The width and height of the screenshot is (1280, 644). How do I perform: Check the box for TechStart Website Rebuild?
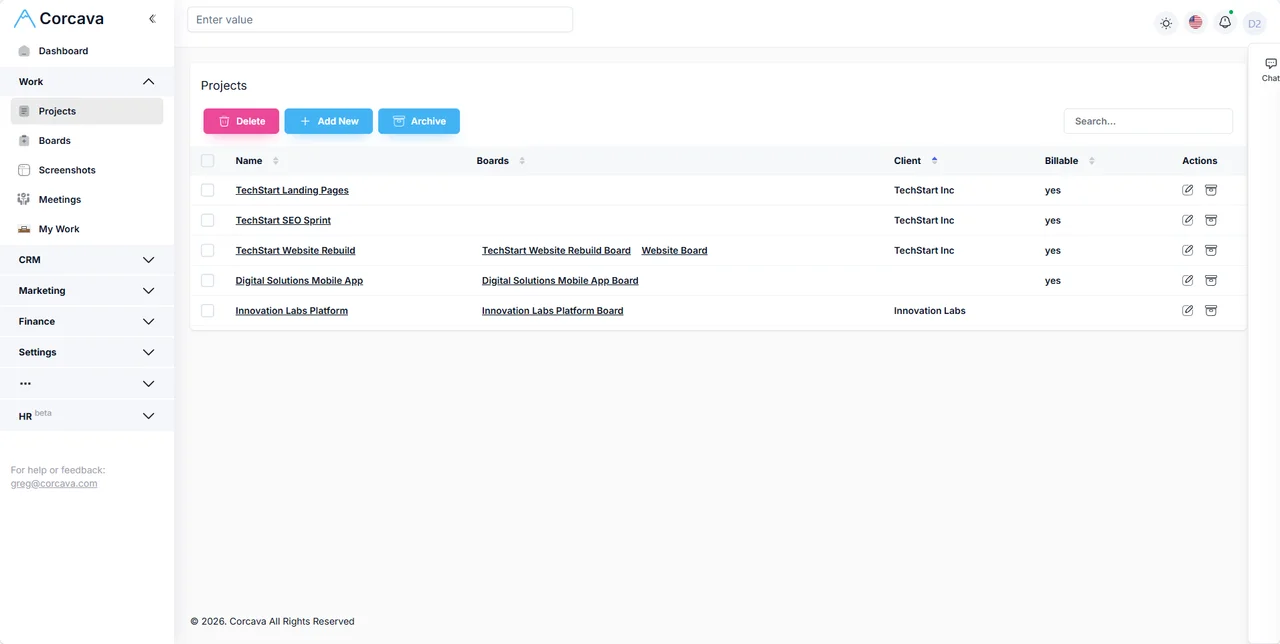pos(207,250)
